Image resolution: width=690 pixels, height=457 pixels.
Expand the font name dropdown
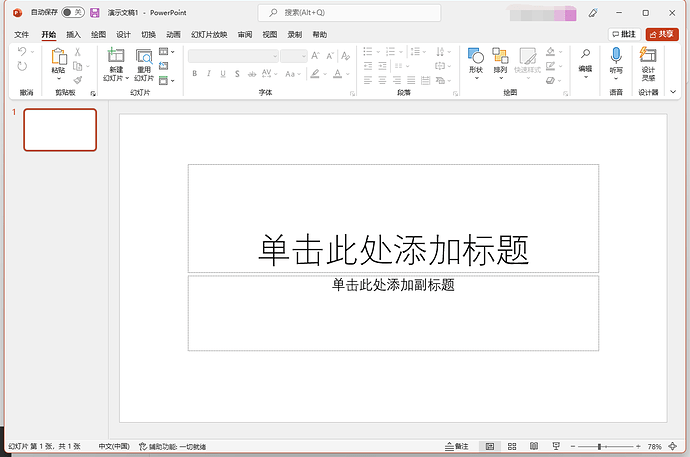[x=275, y=57]
